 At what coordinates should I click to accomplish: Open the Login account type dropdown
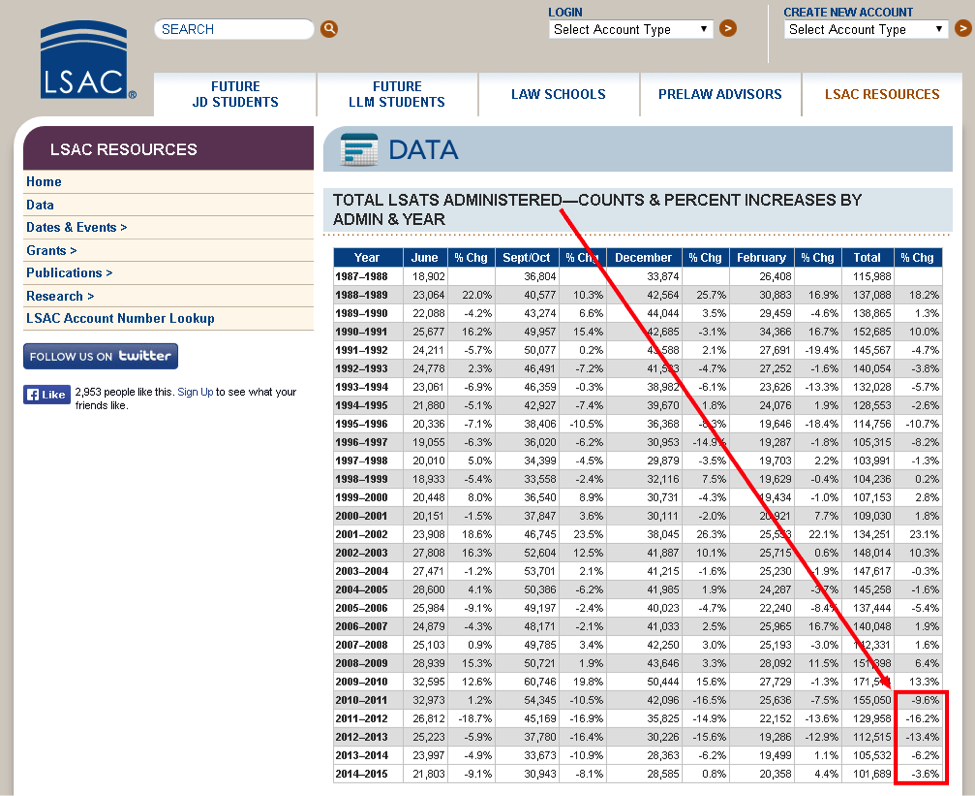pyautogui.click(x=632, y=29)
